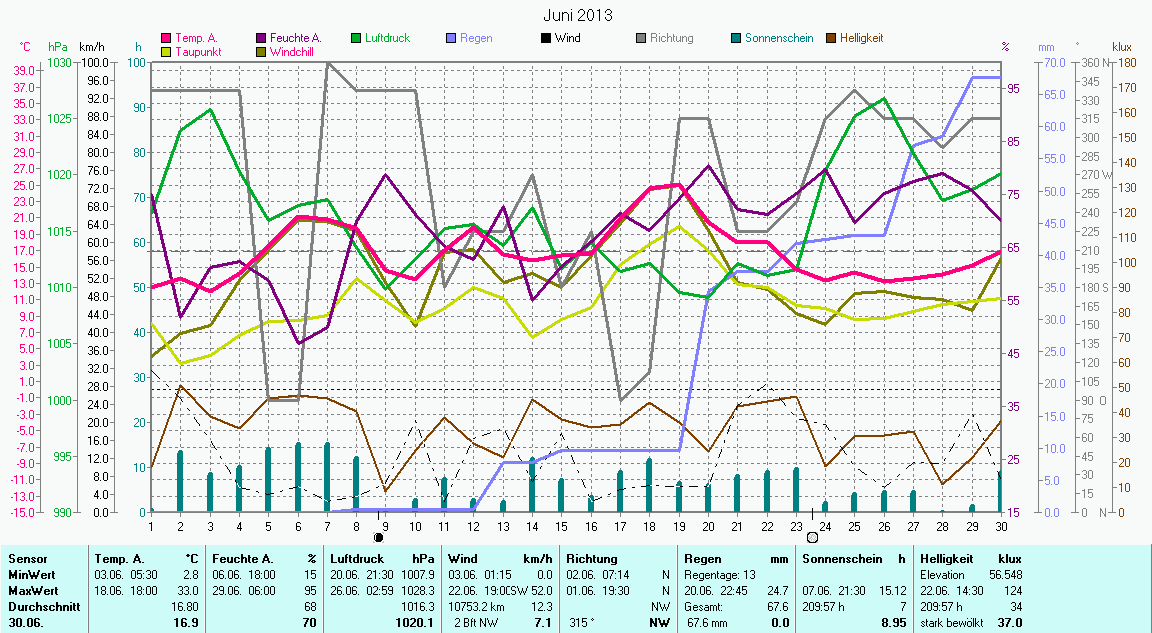This screenshot has height=633, width=1152.
Task: Click the new moon icon below the x-axis
Action: click(x=379, y=538)
